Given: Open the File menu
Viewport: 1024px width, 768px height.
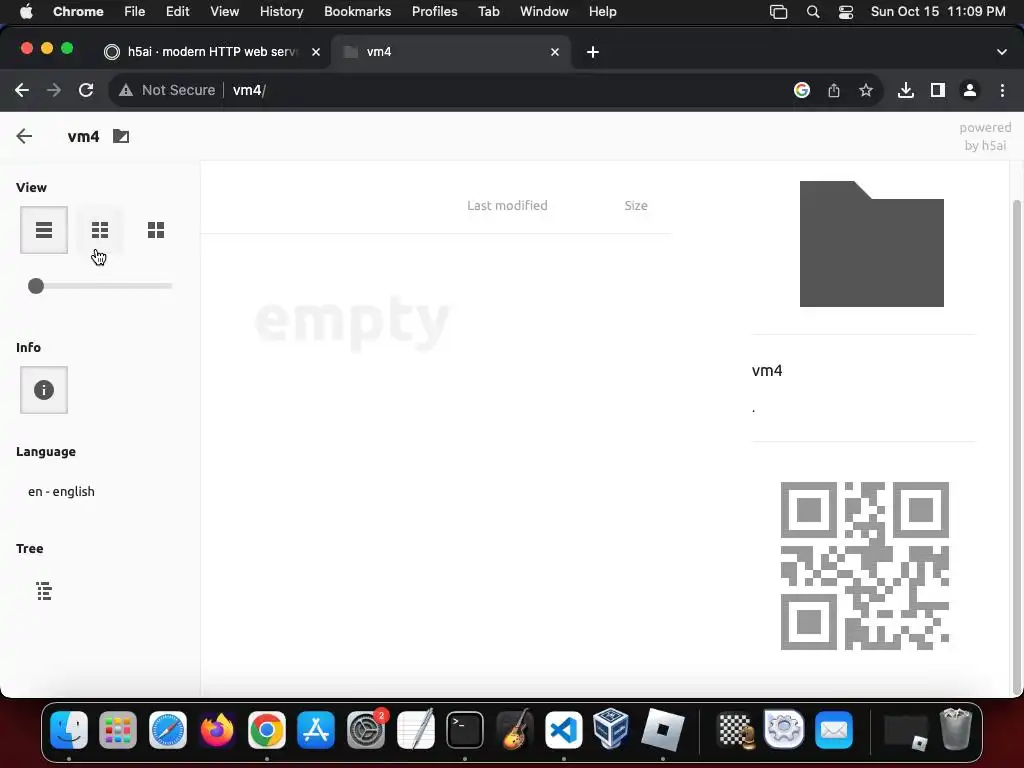Looking at the screenshot, I should pos(135,11).
